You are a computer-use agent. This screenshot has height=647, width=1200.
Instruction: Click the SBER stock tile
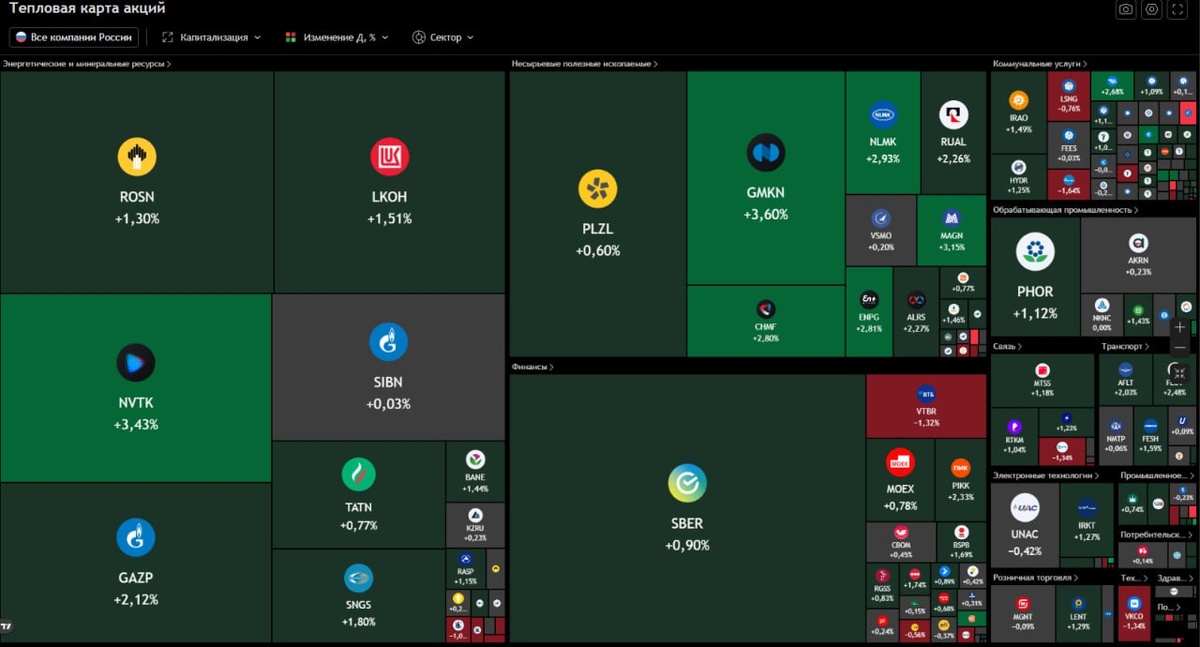pos(687,508)
